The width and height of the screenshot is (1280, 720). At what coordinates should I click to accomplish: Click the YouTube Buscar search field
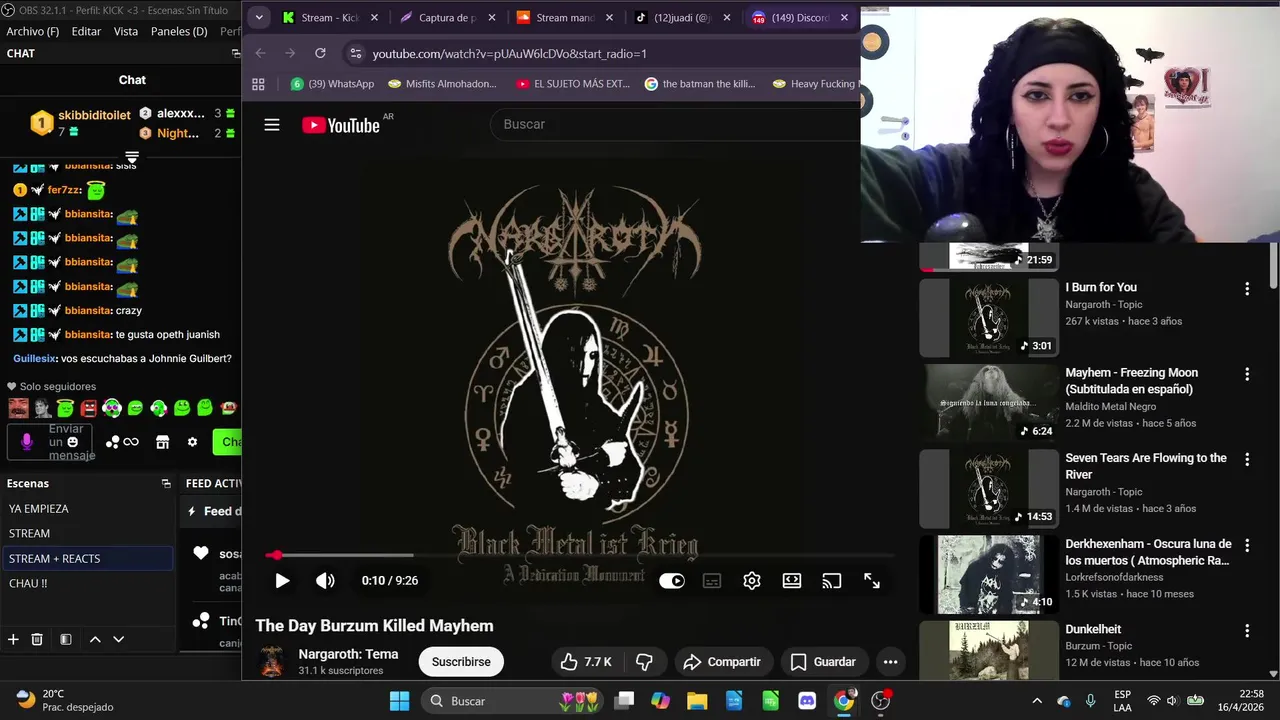pos(675,124)
